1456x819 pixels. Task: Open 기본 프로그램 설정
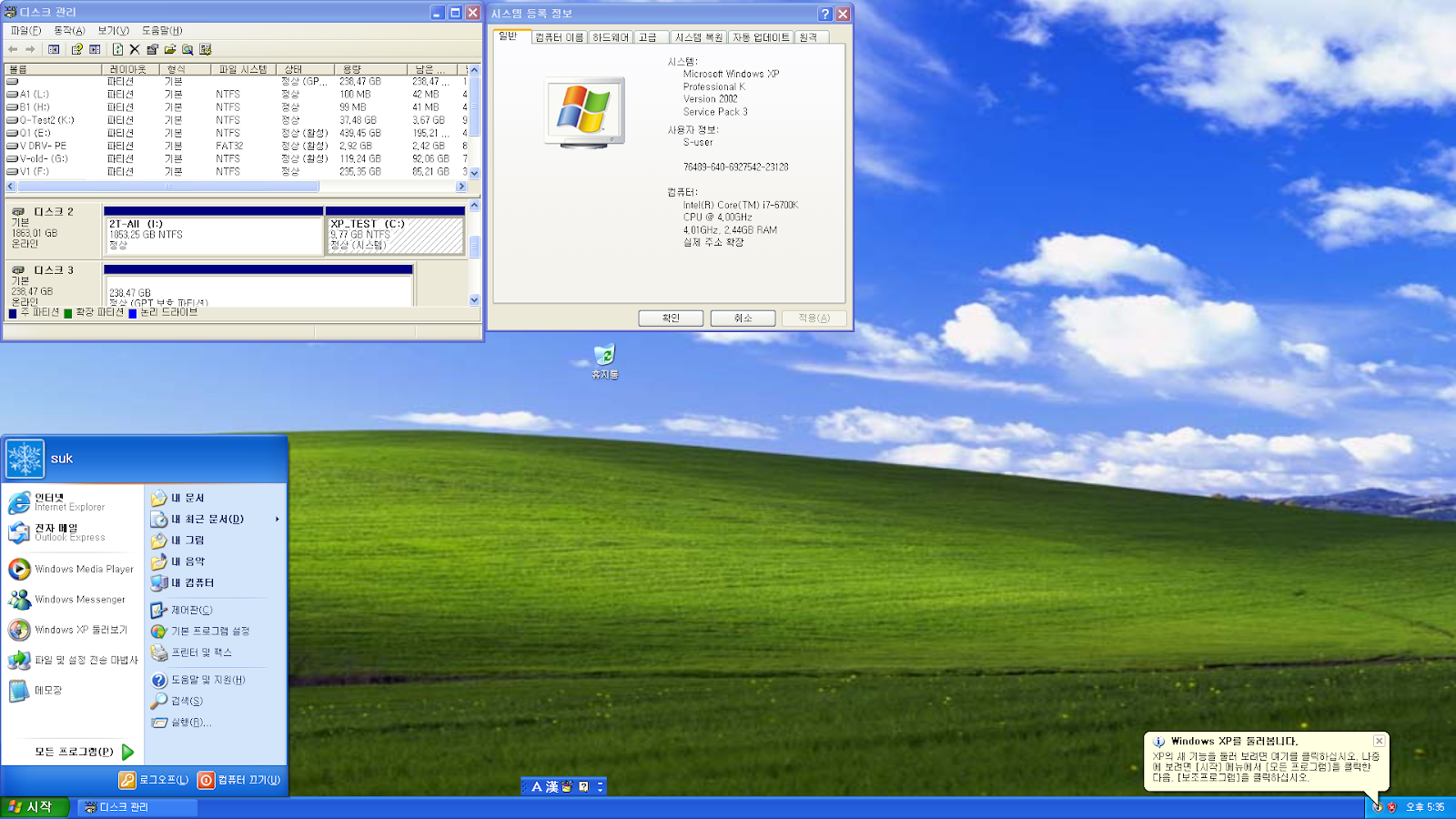(200, 631)
